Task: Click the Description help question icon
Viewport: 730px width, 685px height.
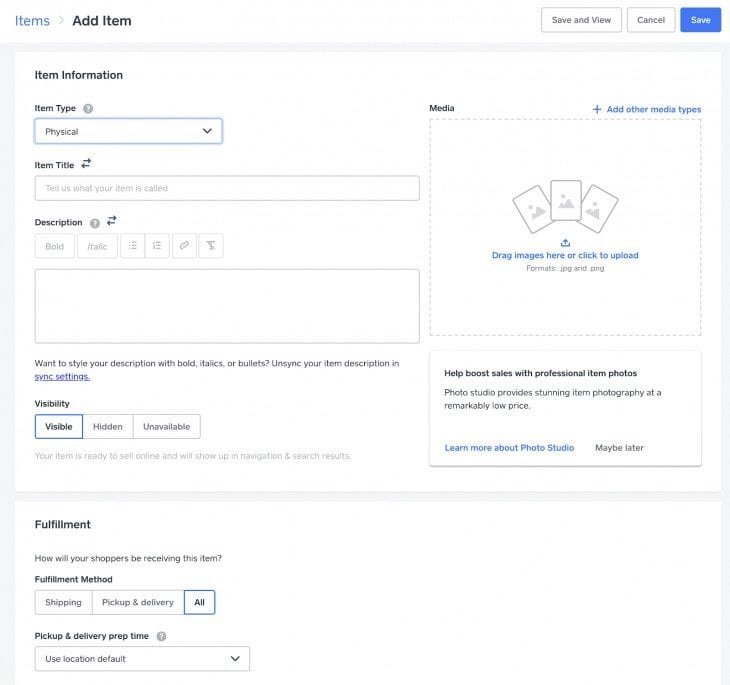Action: coord(95,223)
